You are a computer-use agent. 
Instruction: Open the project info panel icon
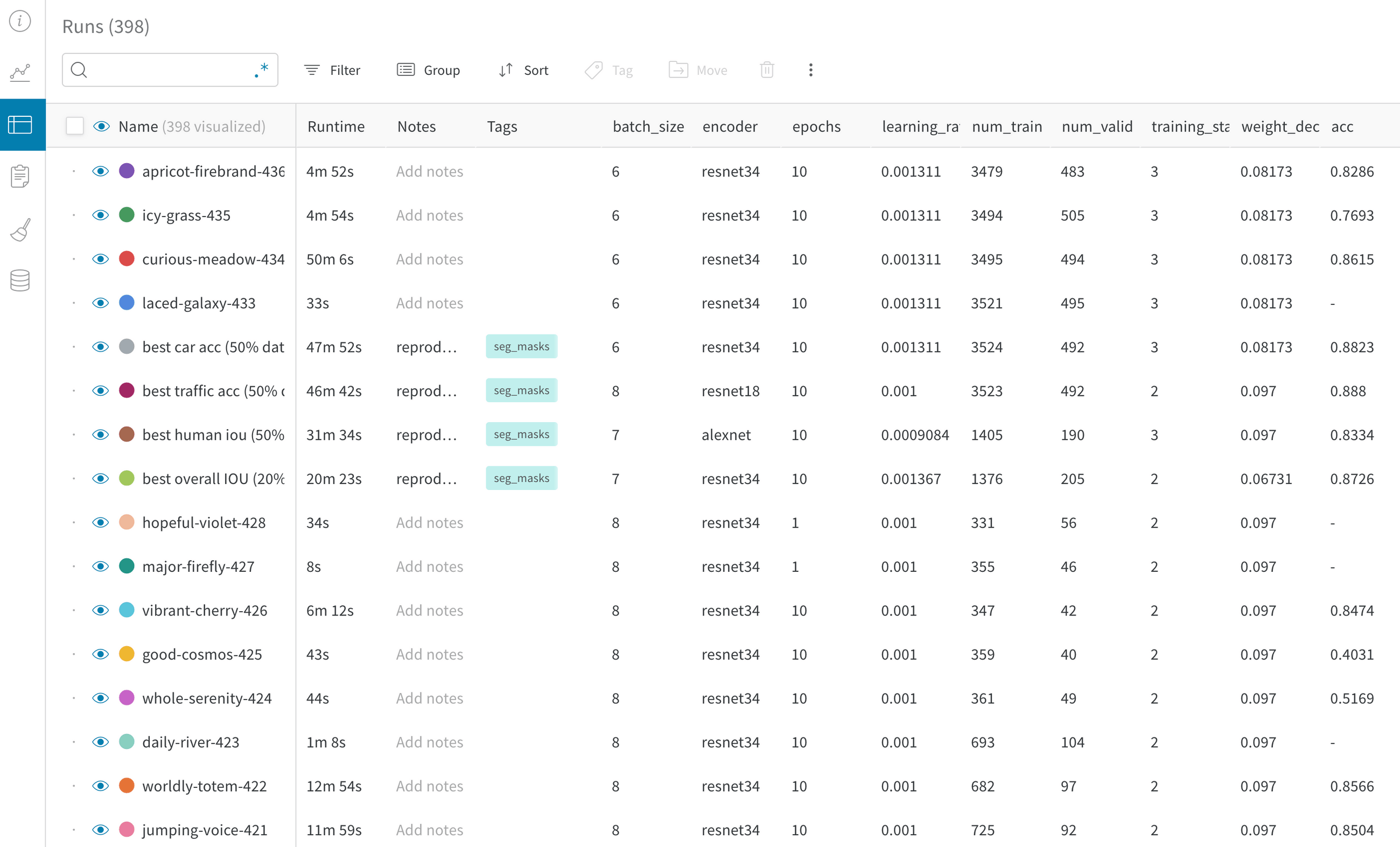[20, 22]
